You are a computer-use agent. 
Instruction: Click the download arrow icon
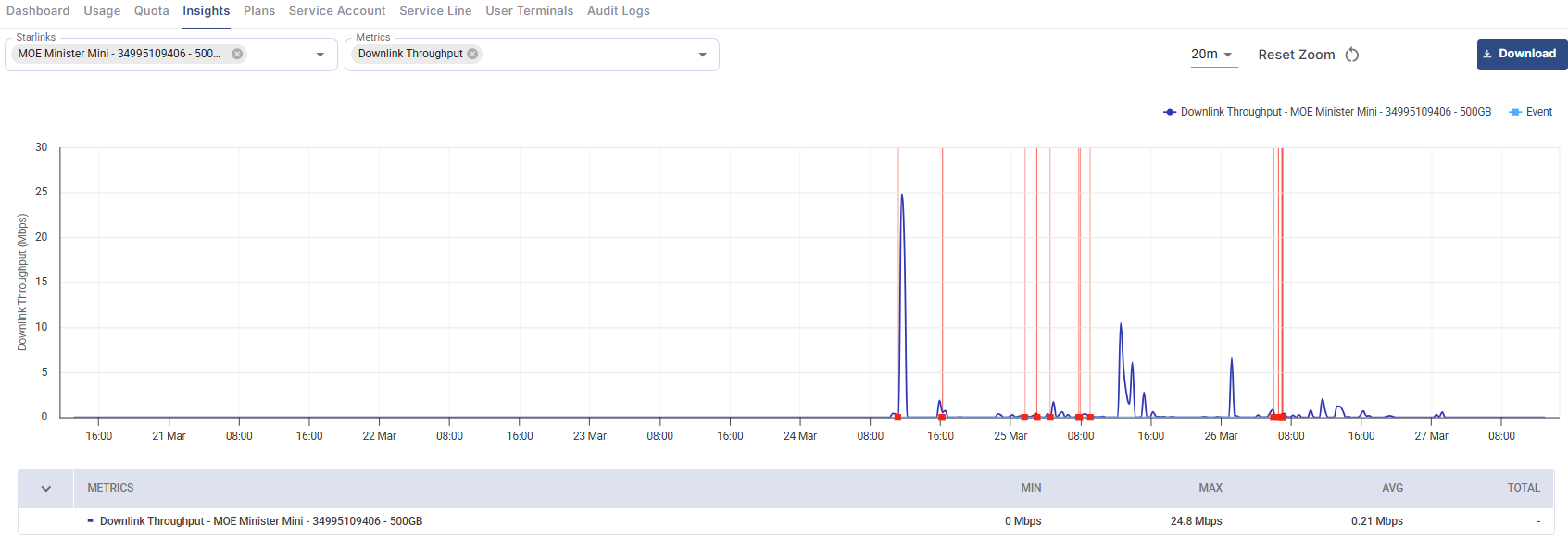pos(1487,54)
